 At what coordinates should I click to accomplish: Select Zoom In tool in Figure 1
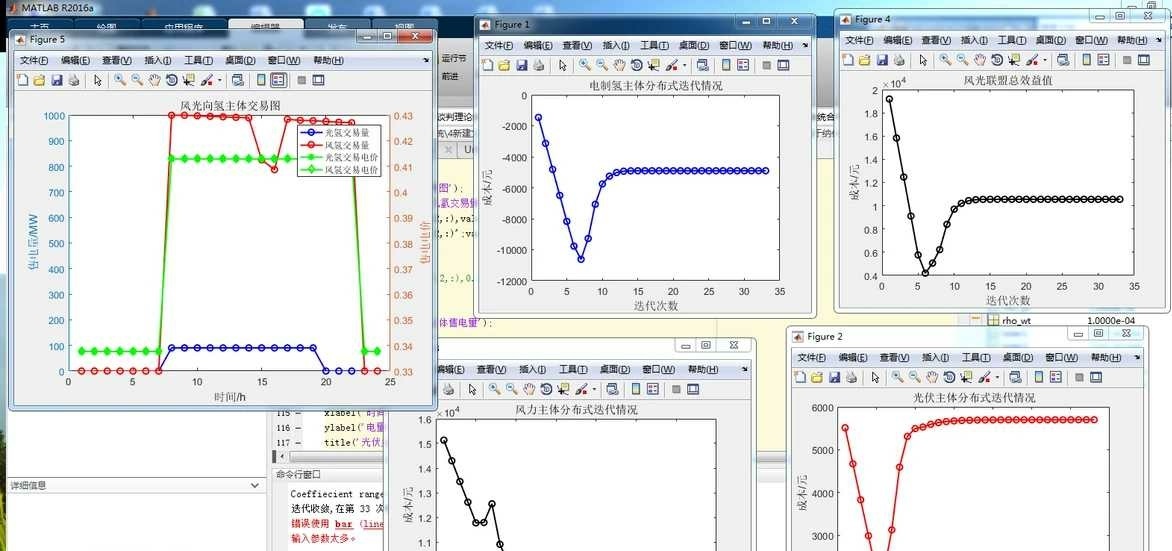tap(585, 65)
